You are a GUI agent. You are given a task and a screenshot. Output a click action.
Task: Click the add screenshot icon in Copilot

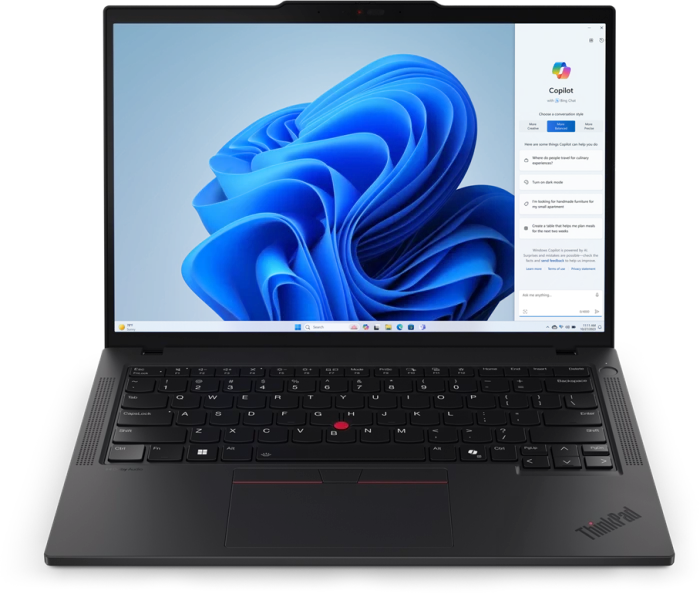pyautogui.click(x=525, y=312)
